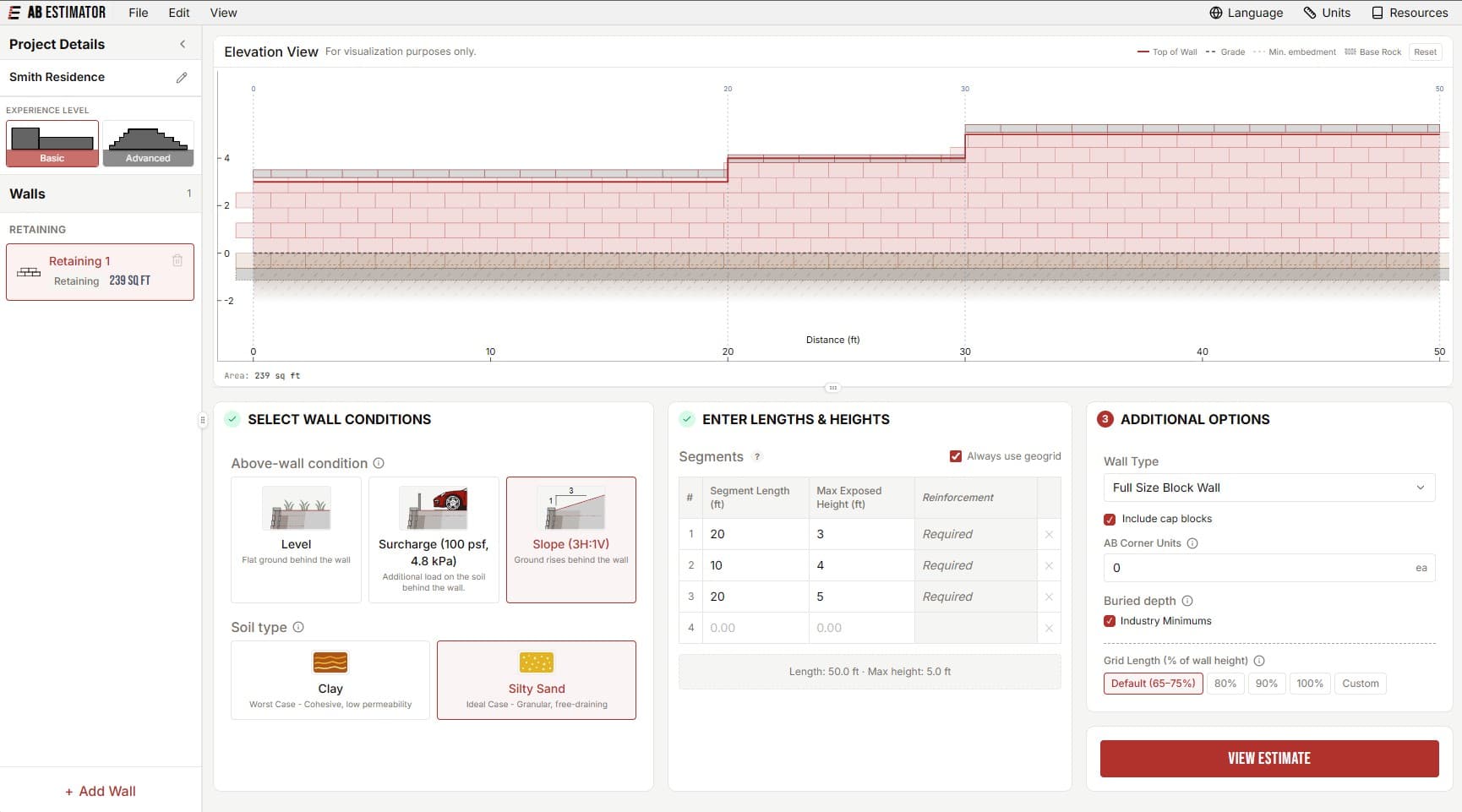Image resolution: width=1462 pixels, height=812 pixels.
Task: Open the Edit menu
Action: pos(179,13)
